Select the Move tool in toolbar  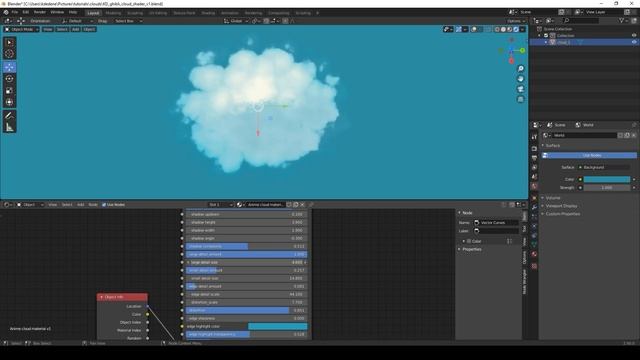pos(9,67)
